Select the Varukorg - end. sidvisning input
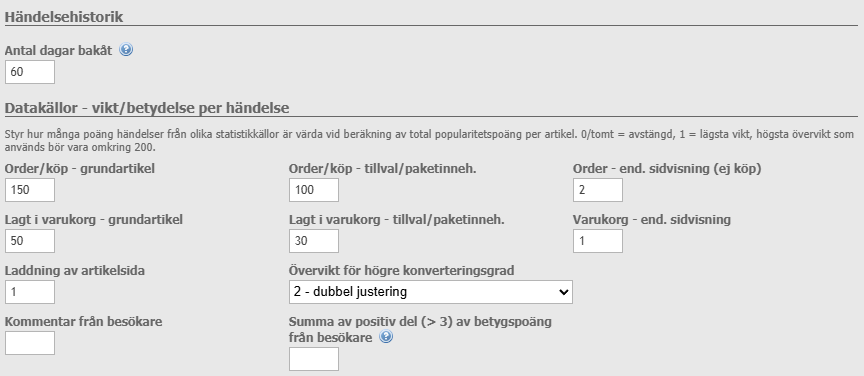Viewport: 864px width, 376px height. click(598, 241)
